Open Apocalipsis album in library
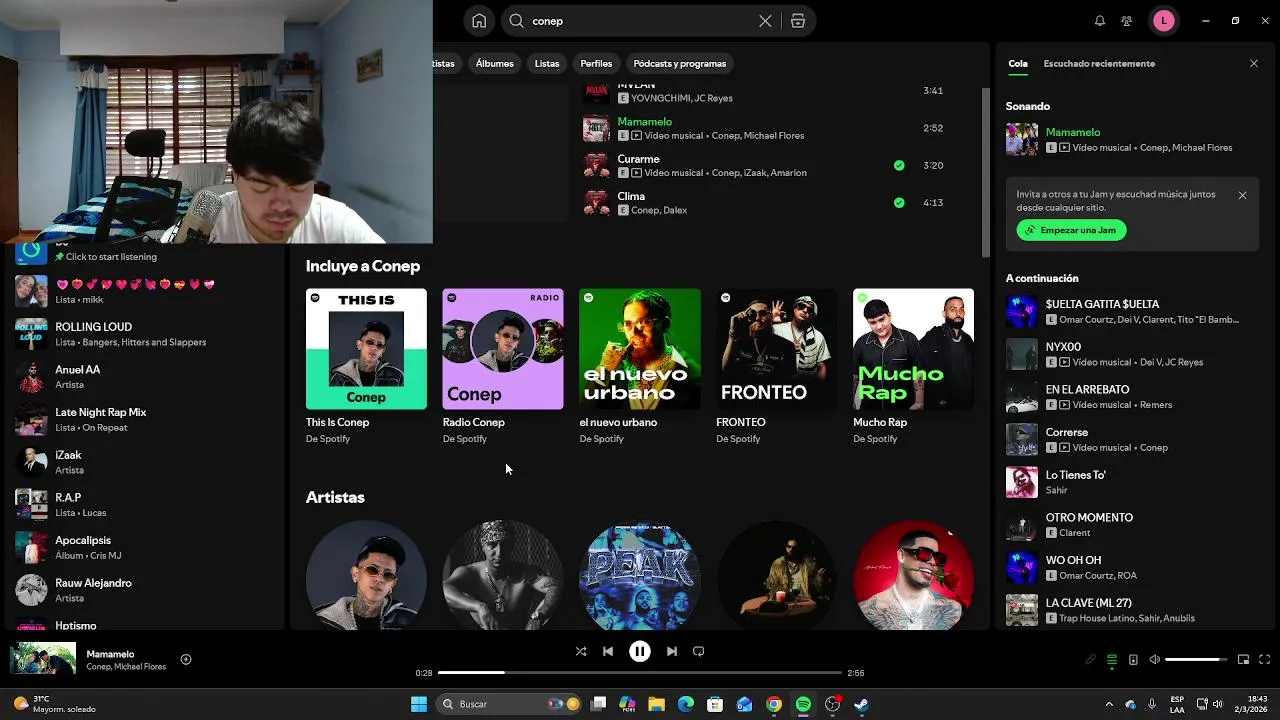 pyautogui.click(x=145, y=547)
